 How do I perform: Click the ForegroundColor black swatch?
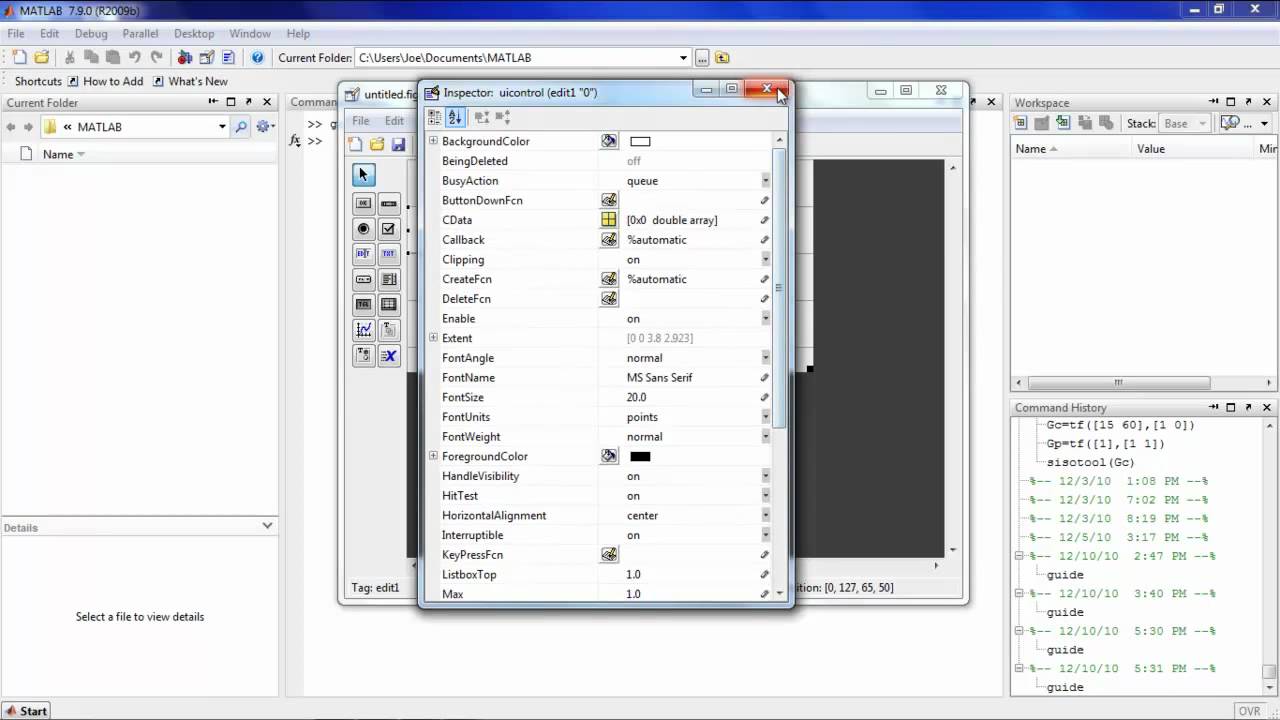pos(640,457)
